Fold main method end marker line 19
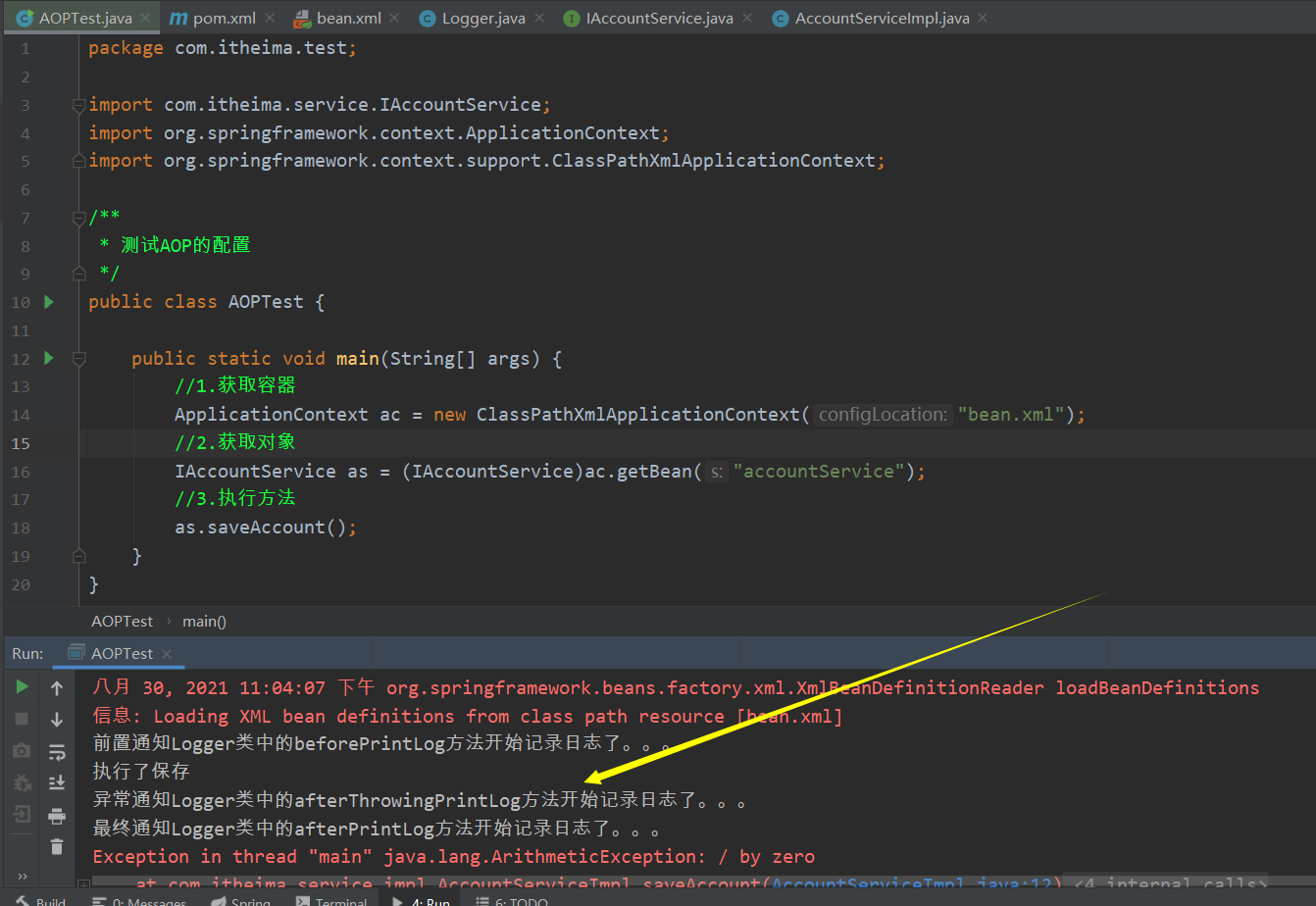 click(79, 556)
